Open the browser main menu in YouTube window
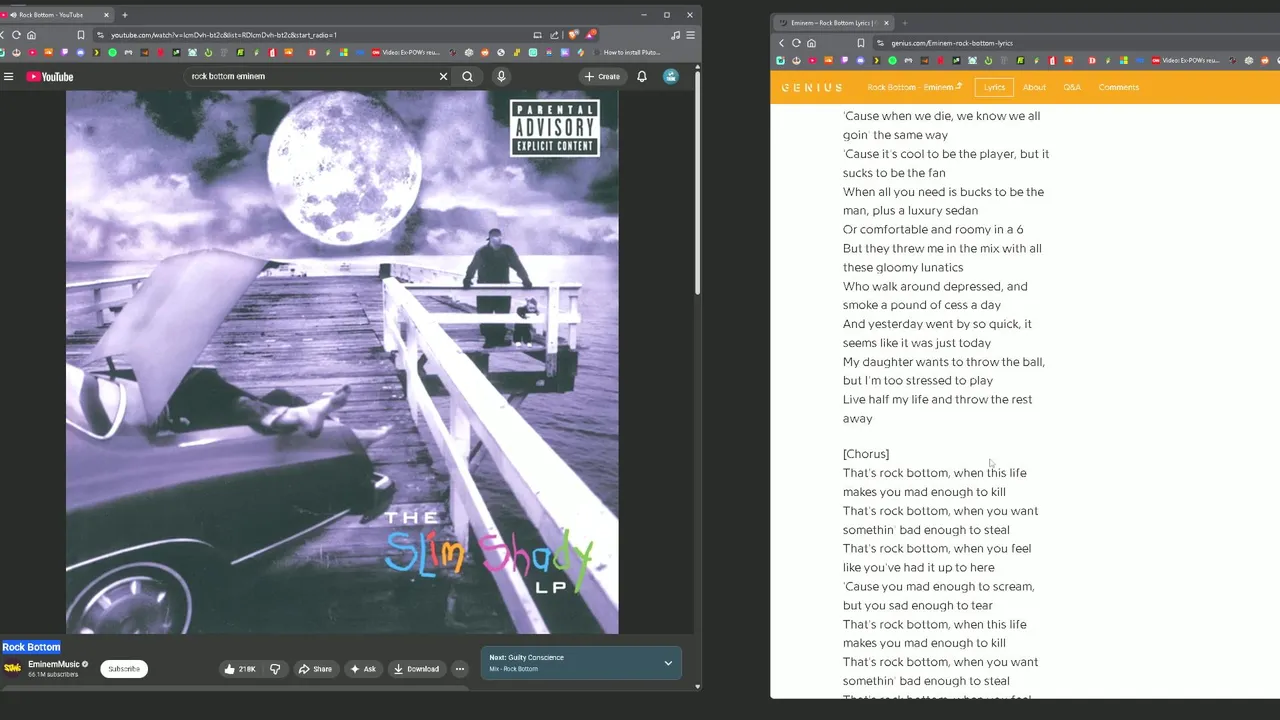This screenshot has width=1280, height=720. [x=690, y=35]
